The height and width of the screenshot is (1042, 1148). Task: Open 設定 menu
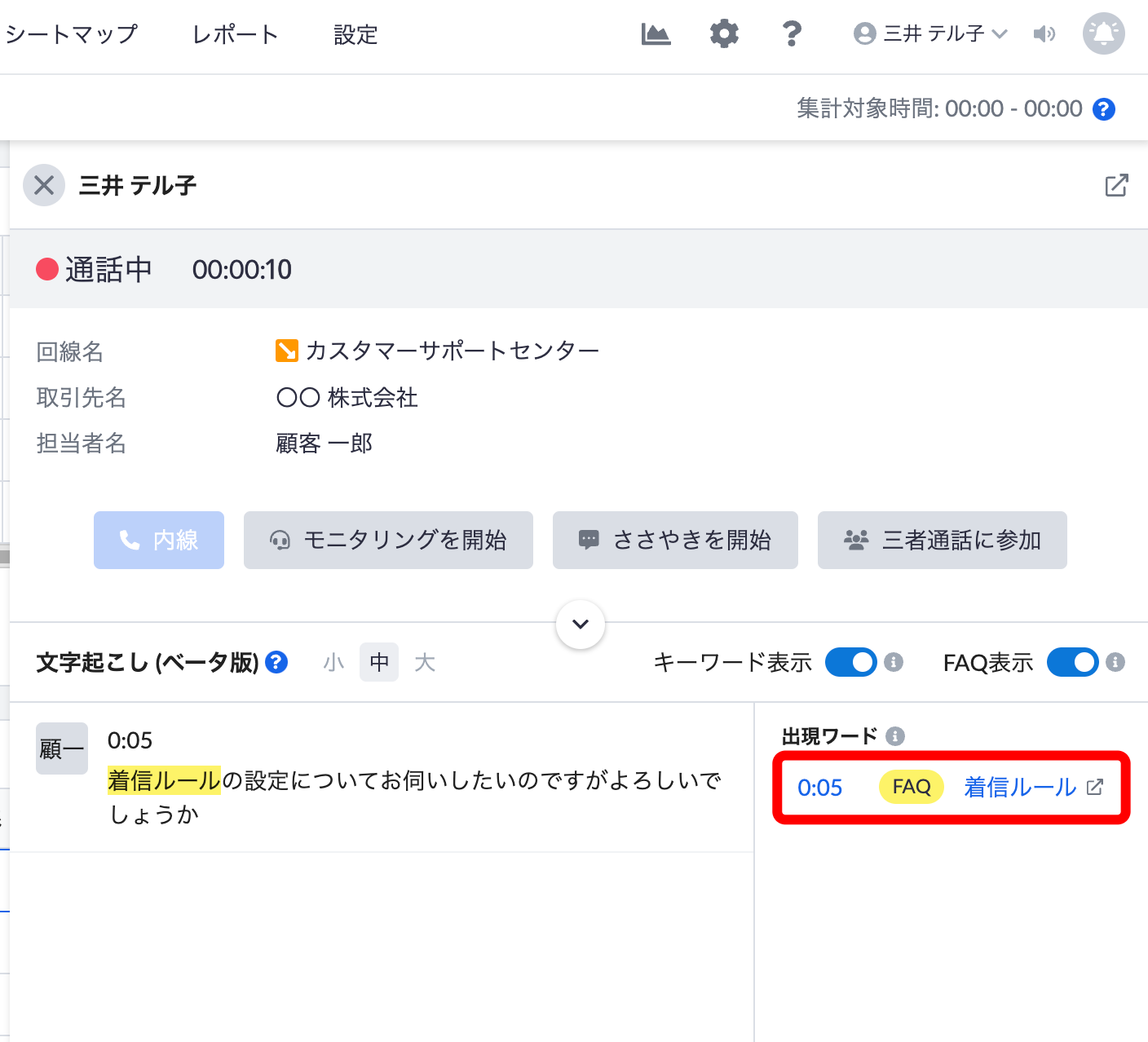[355, 34]
